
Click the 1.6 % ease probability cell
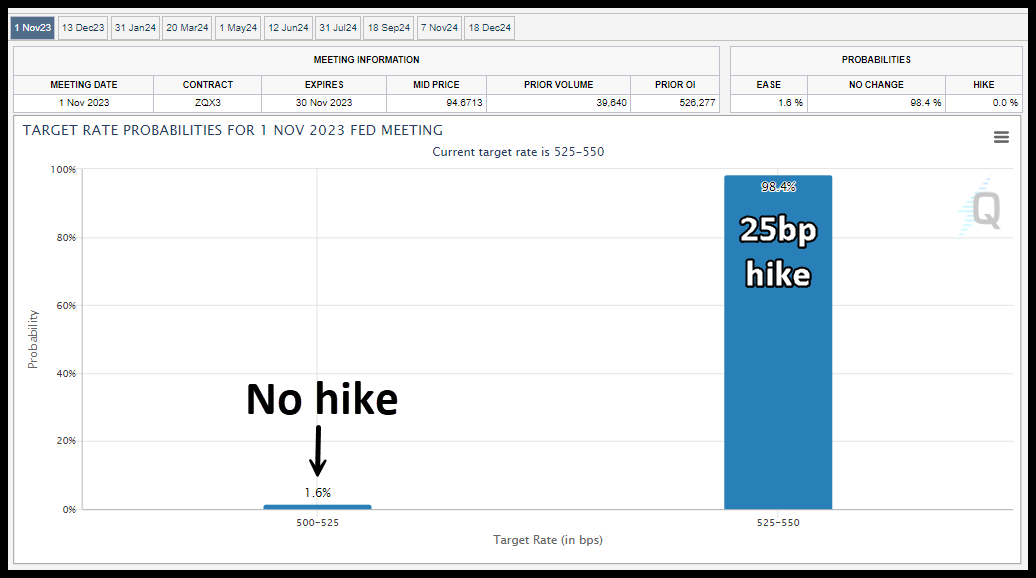tap(768, 103)
